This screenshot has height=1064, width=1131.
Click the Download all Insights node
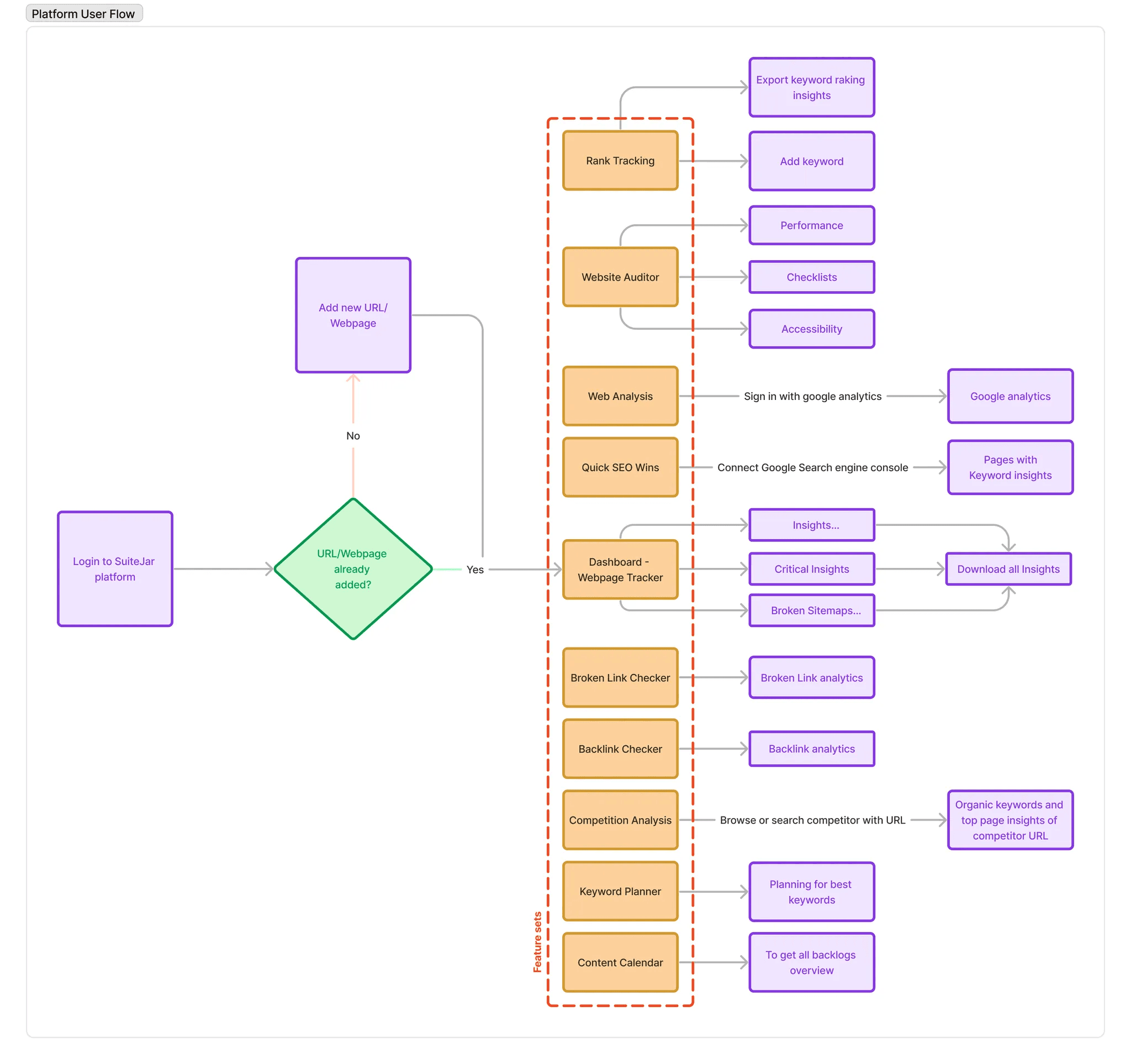point(1008,569)
